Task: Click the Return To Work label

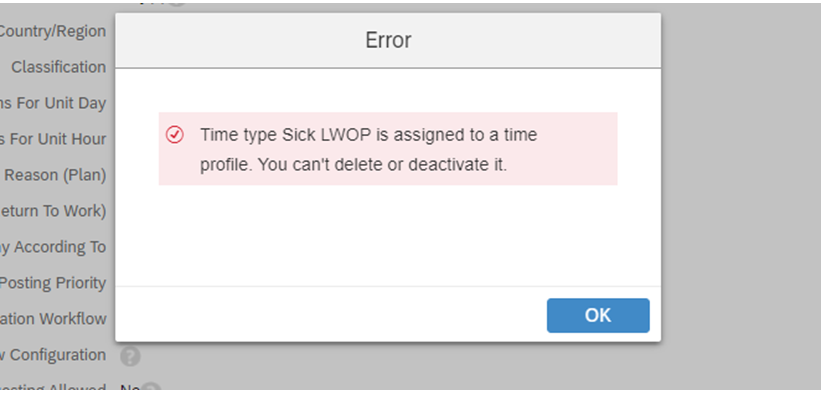Action: coord(53,211)
